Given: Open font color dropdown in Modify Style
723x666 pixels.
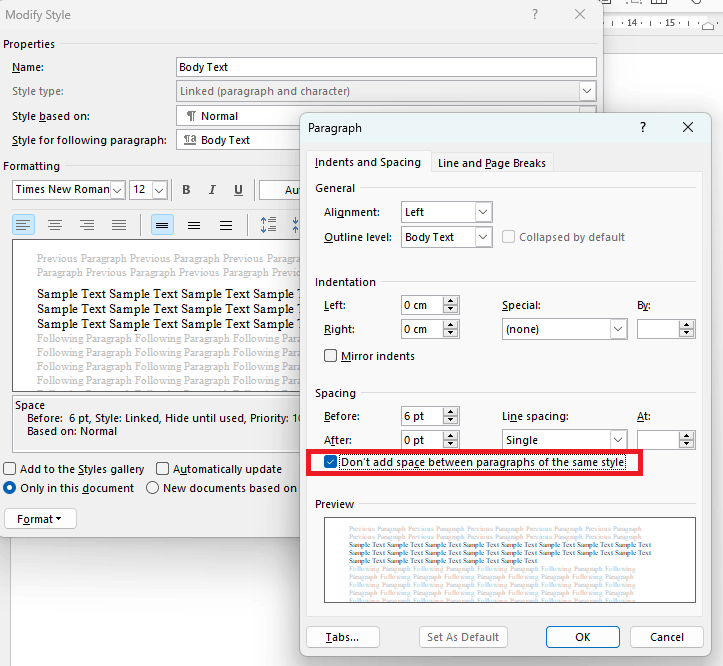Looking at the screenshot, I should pos(279,190).
